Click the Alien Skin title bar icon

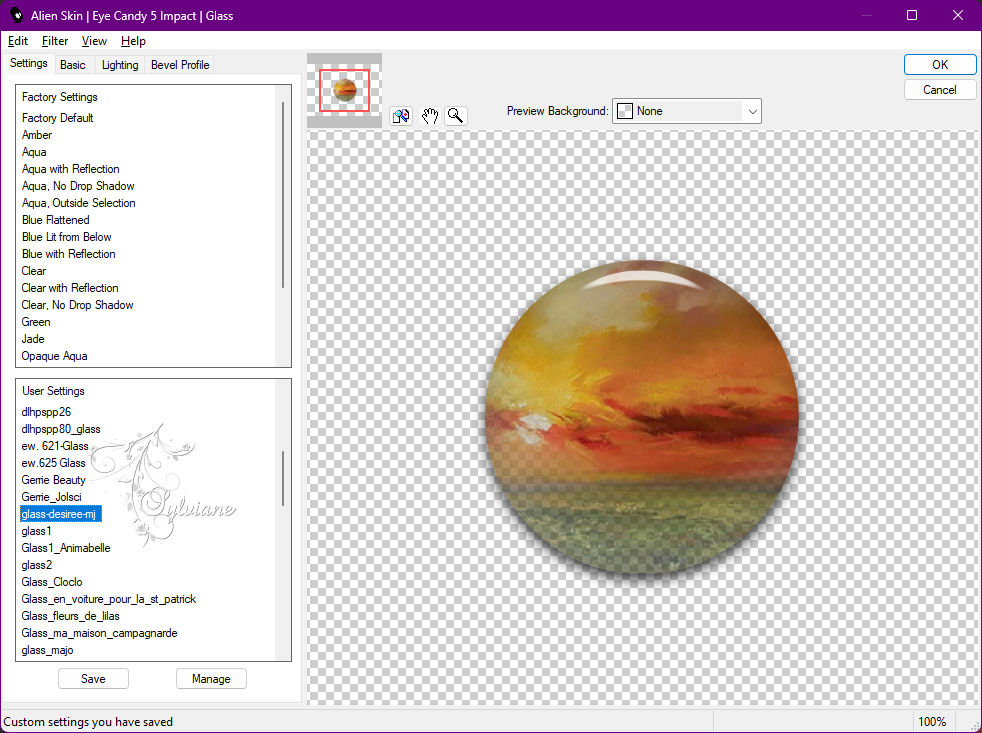coord(16,15)
